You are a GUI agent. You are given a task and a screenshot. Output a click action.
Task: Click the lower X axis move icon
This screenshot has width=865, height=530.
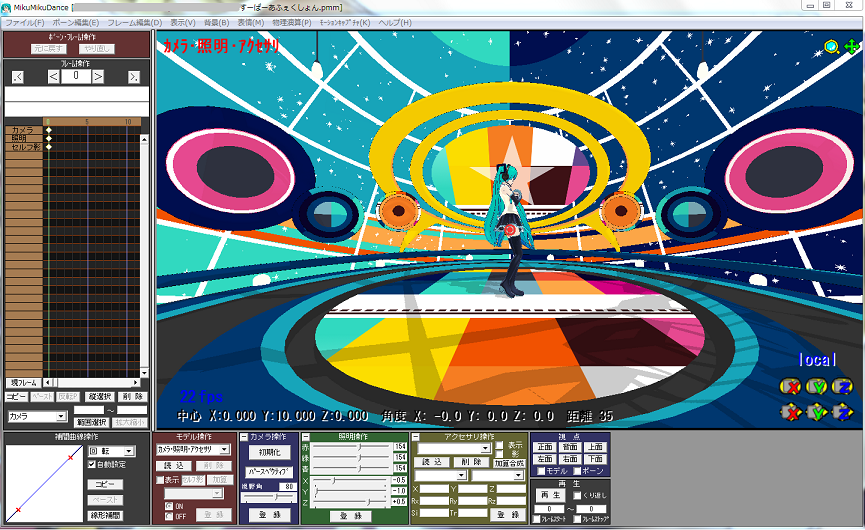click(x=790, y=412)
